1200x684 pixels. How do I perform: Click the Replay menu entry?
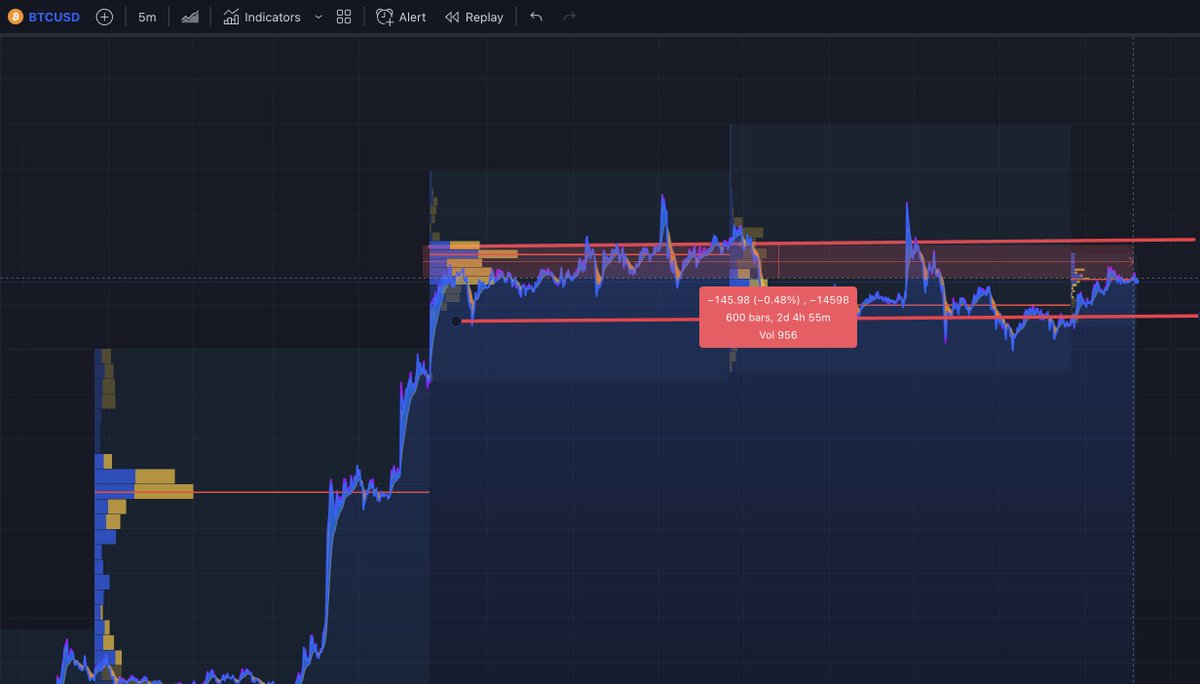[483, 16]
